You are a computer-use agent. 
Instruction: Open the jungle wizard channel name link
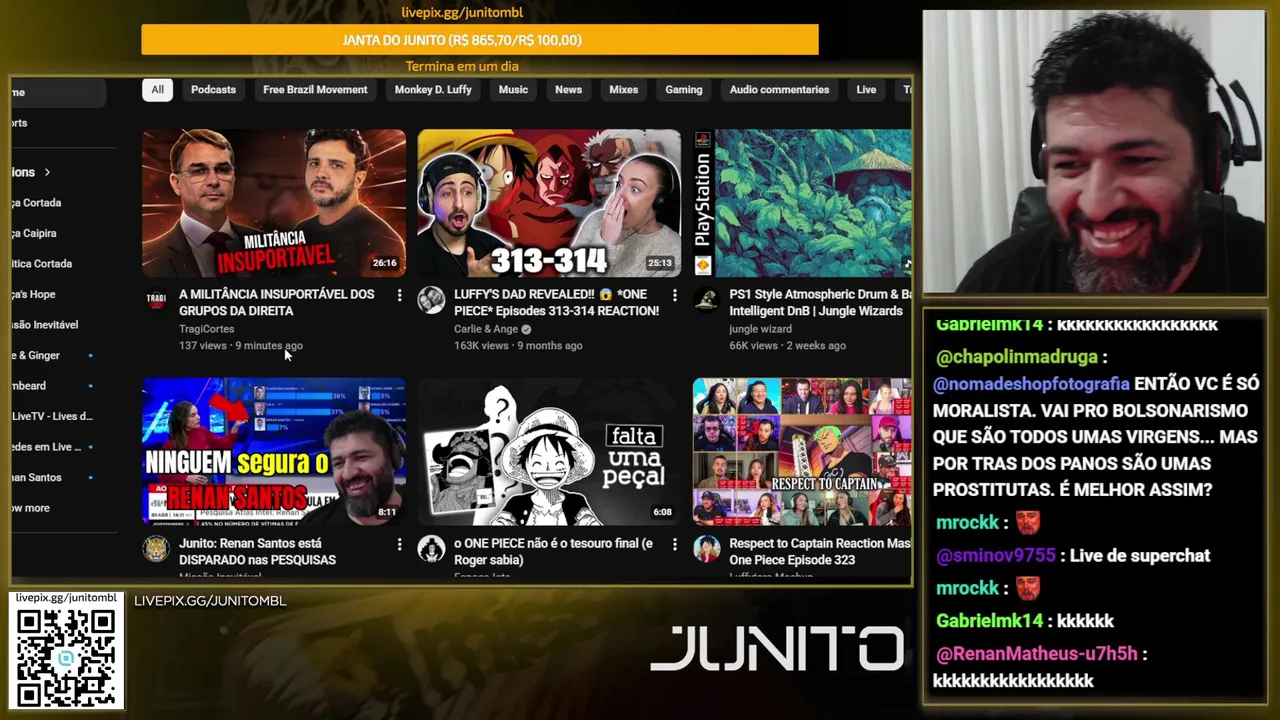(x=760, y=329)
